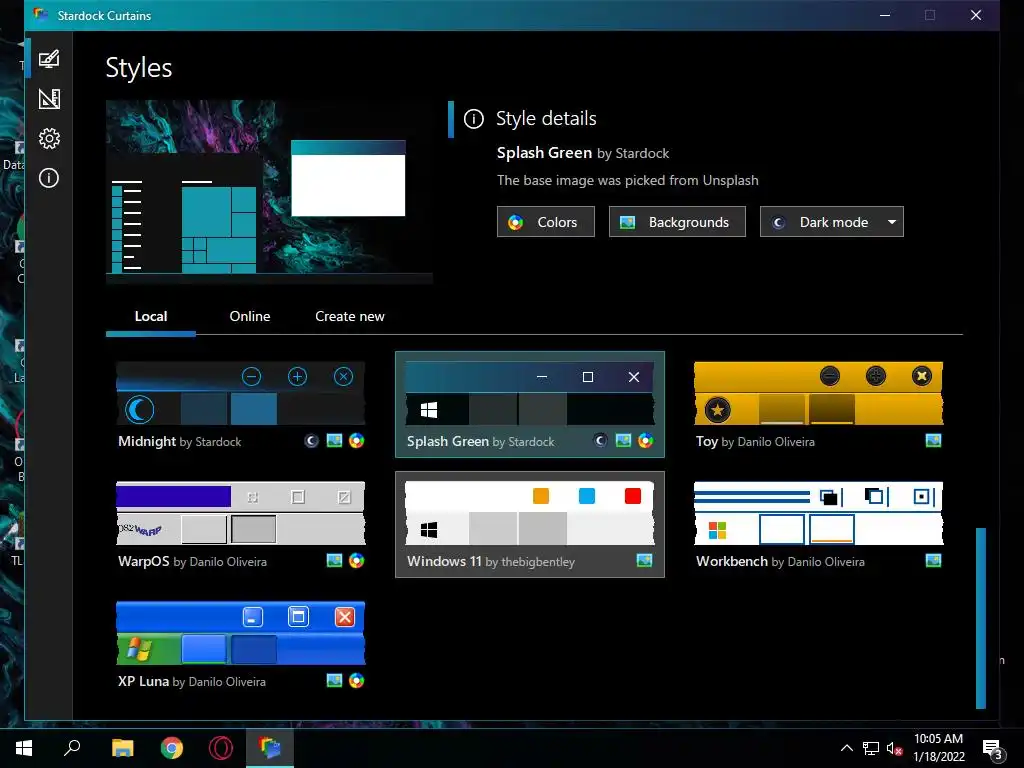The image size is (1024, 768).
Task: Expand Dark mode dropdown arrow
Action: point(891,222)
